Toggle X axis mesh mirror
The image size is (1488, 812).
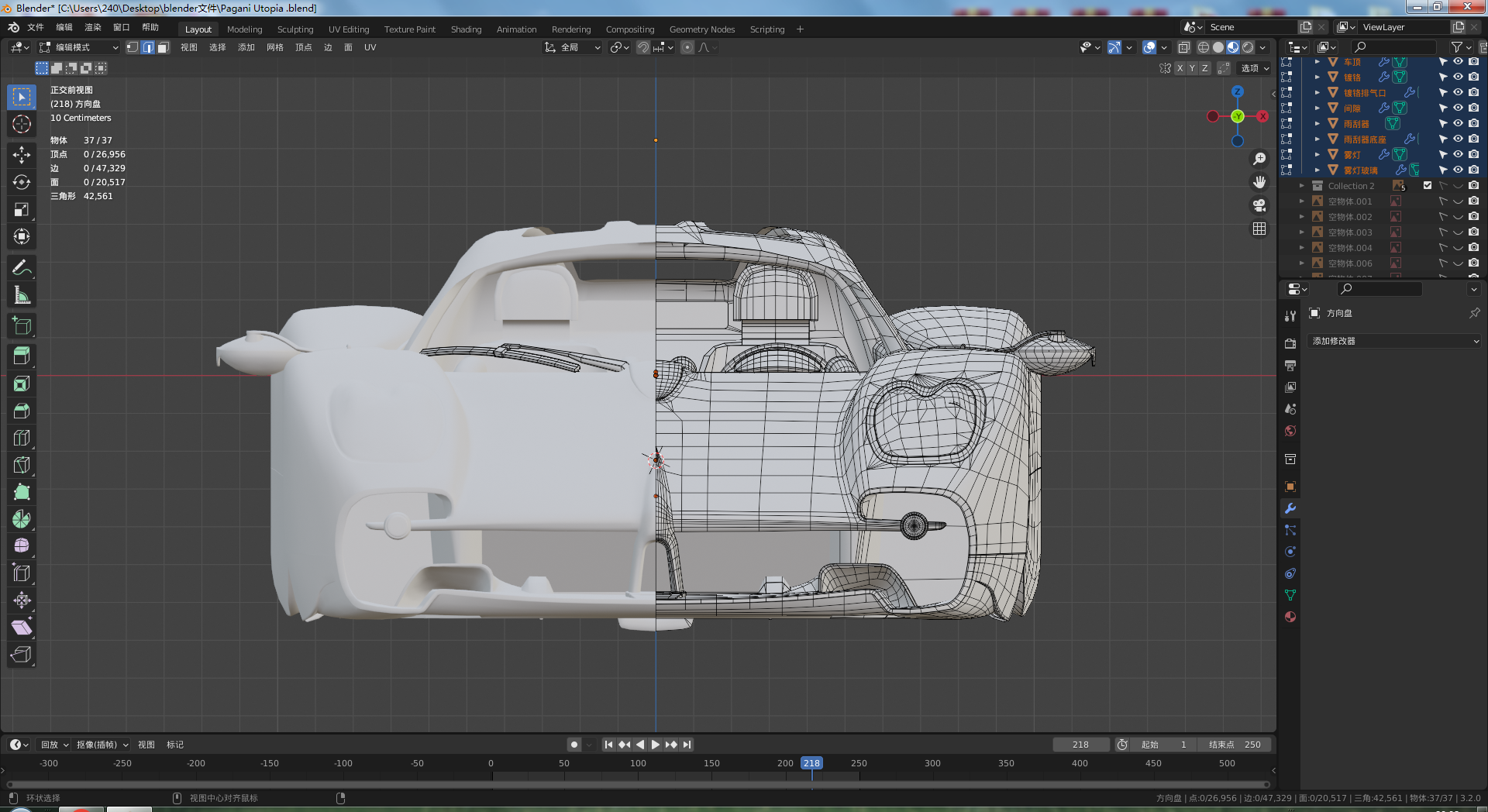click(x=1180, y=68)
